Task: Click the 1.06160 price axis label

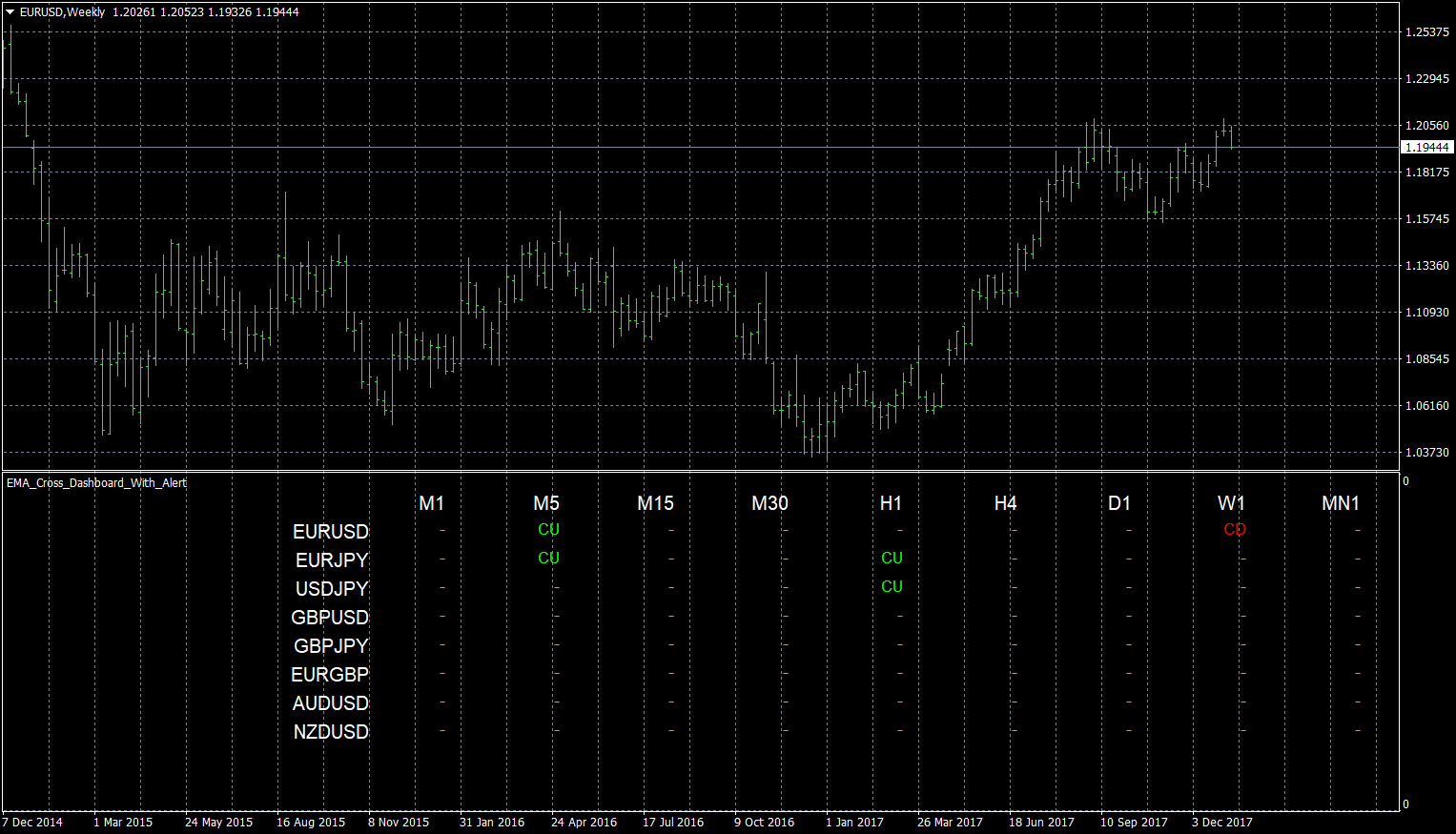Action: pos(1426,406)
